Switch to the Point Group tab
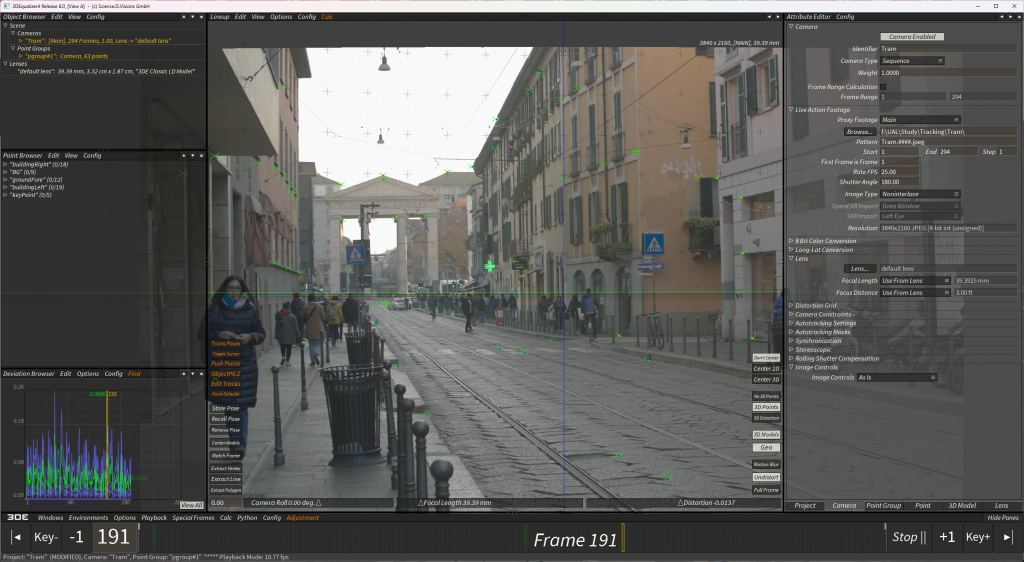The width and height of the screenshot is (1024, 562). click(x=883, y=505)
